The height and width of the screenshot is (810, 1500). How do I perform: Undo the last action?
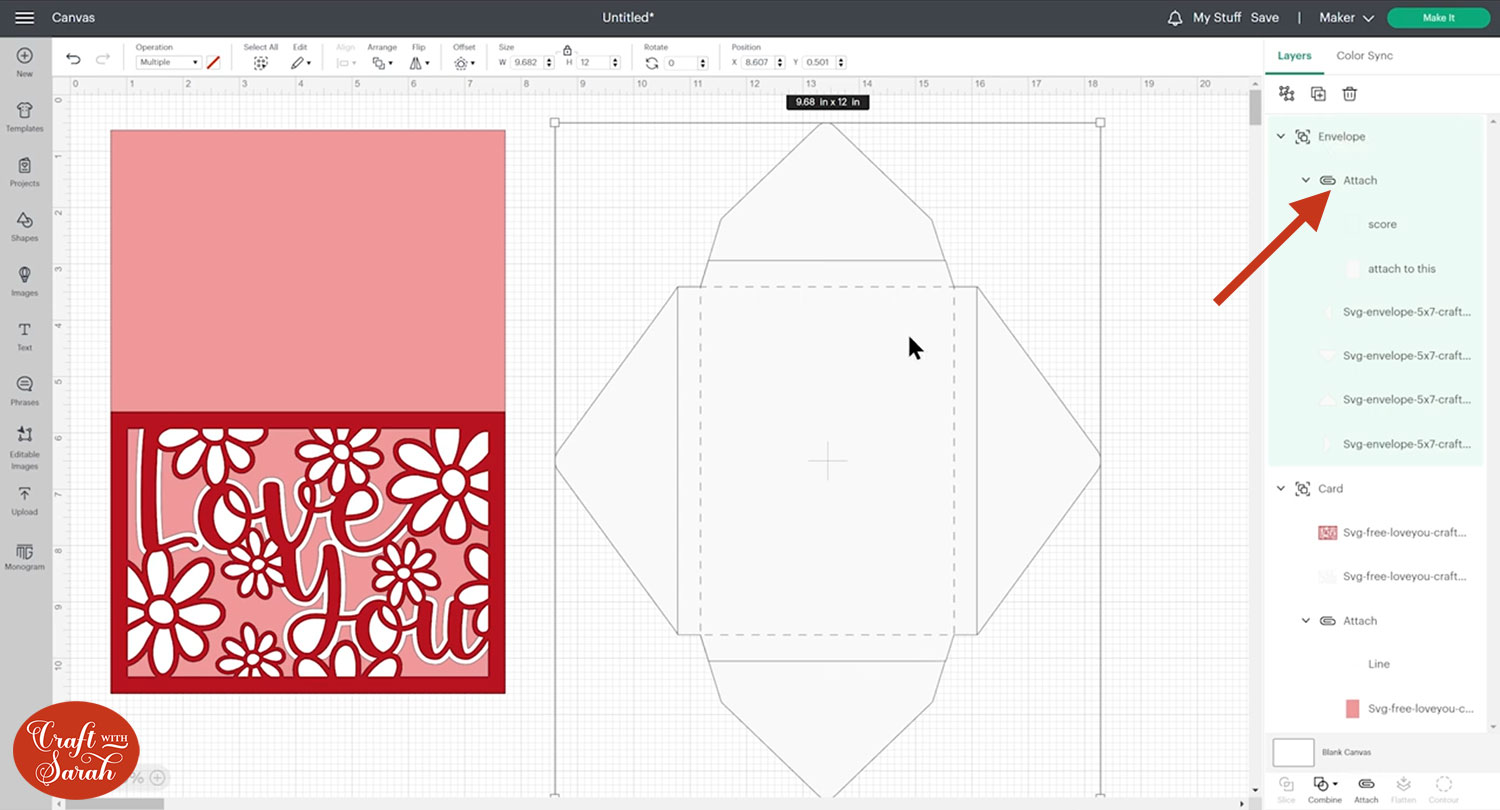click(73, 60)
